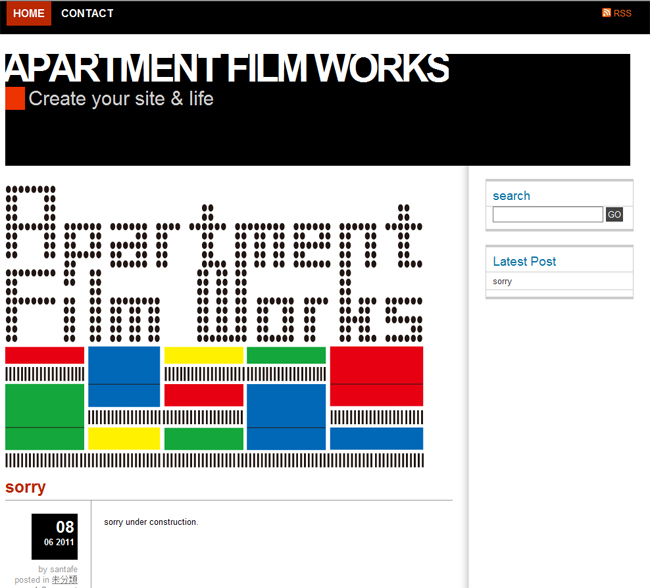This screenshot has width=650, height=588.
Task: Click the 'sorry under construction.' text
Action: tap(151, 522)
